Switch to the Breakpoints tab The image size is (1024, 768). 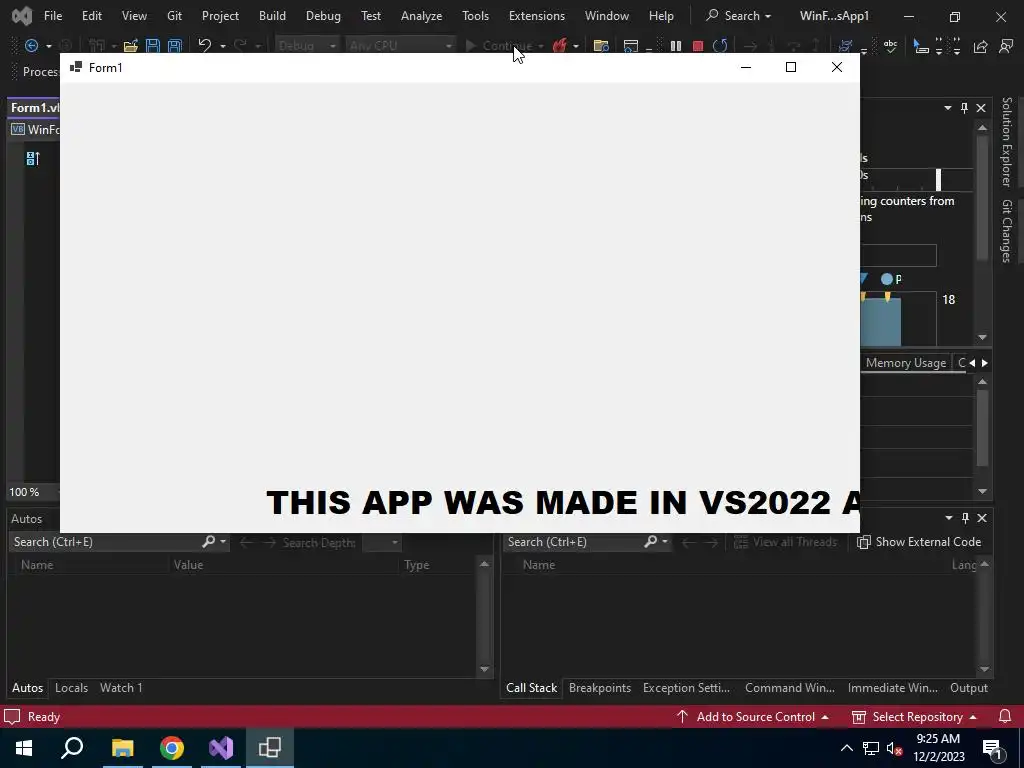click(x=600, y=688)
